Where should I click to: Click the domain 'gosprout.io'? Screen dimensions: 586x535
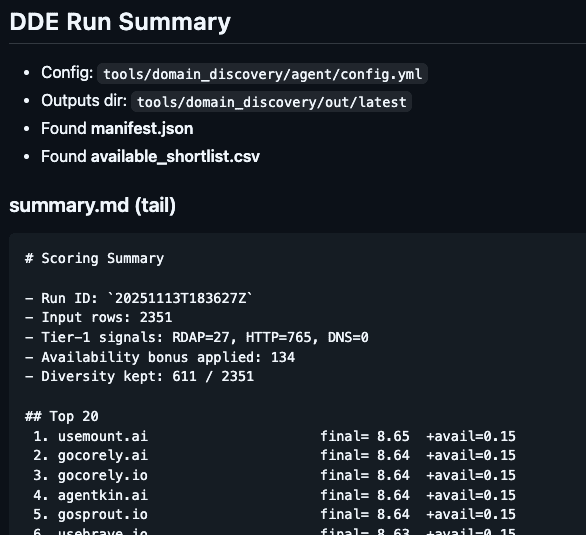click(103, 515)
